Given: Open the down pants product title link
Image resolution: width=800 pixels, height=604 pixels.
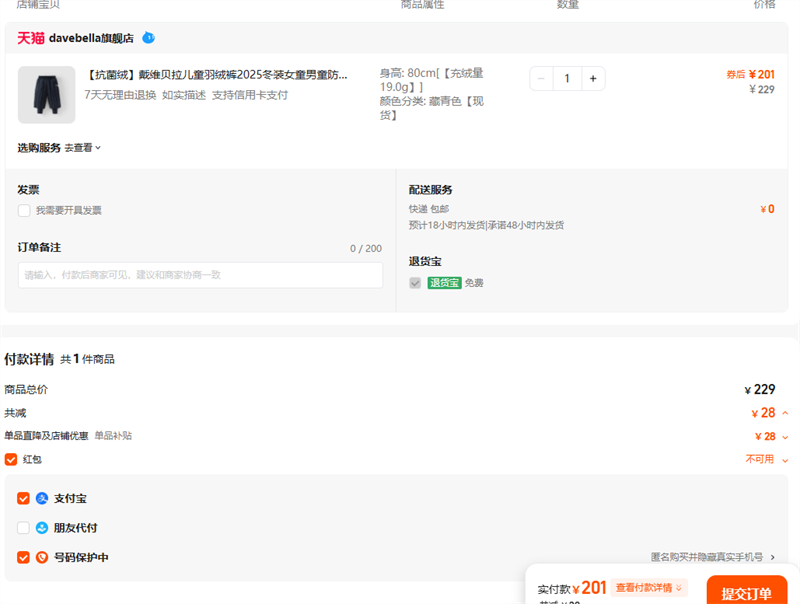Looking at the screenshot, I should point(217,75).
